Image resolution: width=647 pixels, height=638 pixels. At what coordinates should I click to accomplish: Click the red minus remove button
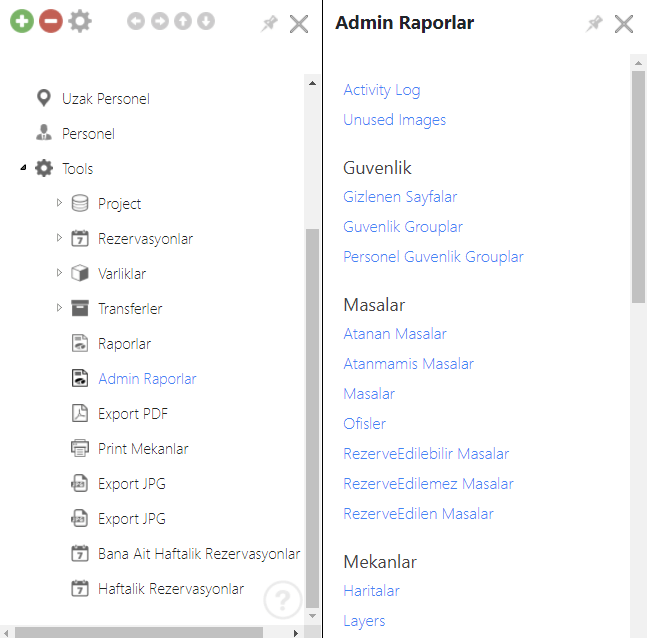coord(50,21)
